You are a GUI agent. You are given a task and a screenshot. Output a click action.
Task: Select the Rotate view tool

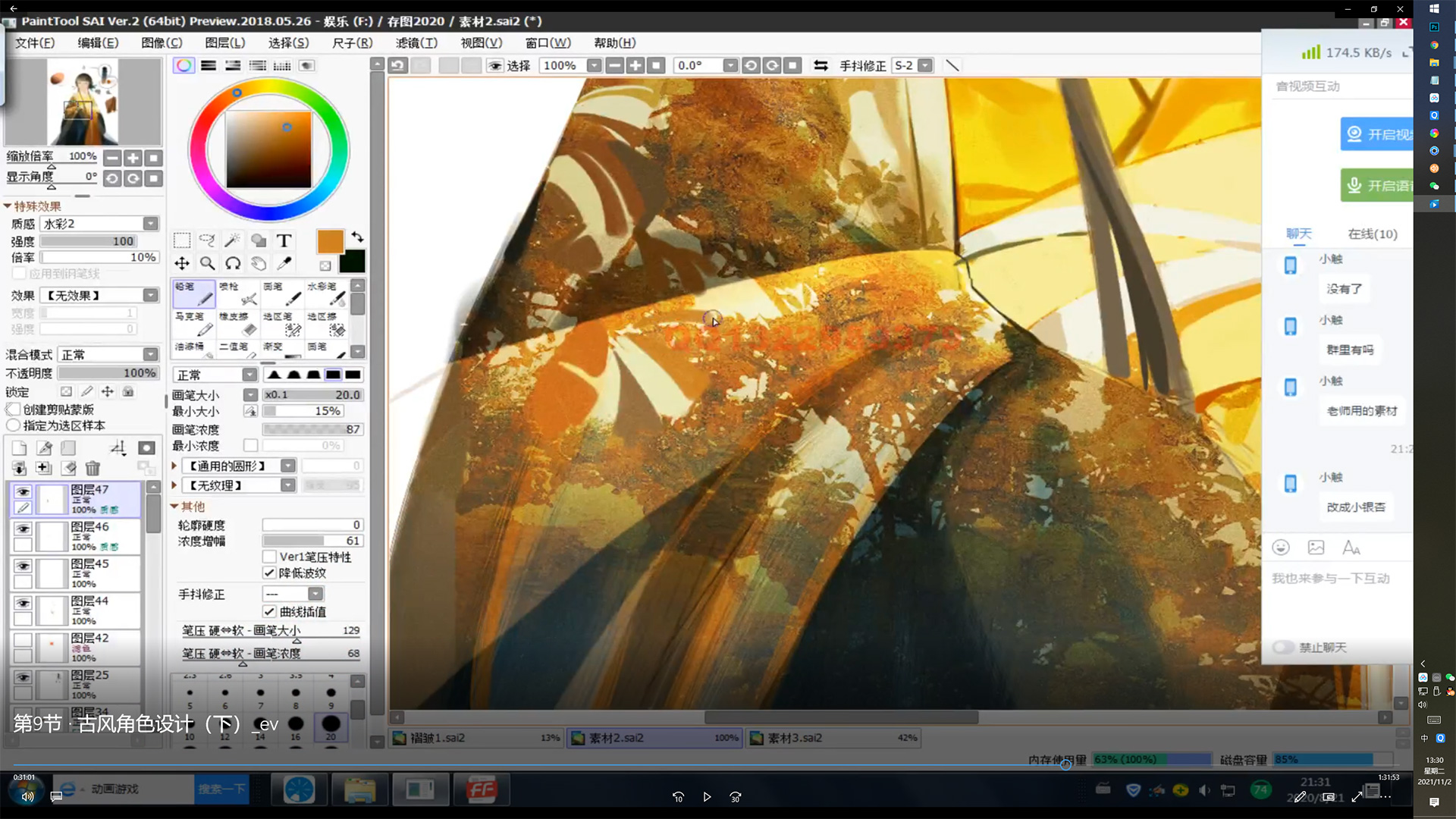click(233, 263)
